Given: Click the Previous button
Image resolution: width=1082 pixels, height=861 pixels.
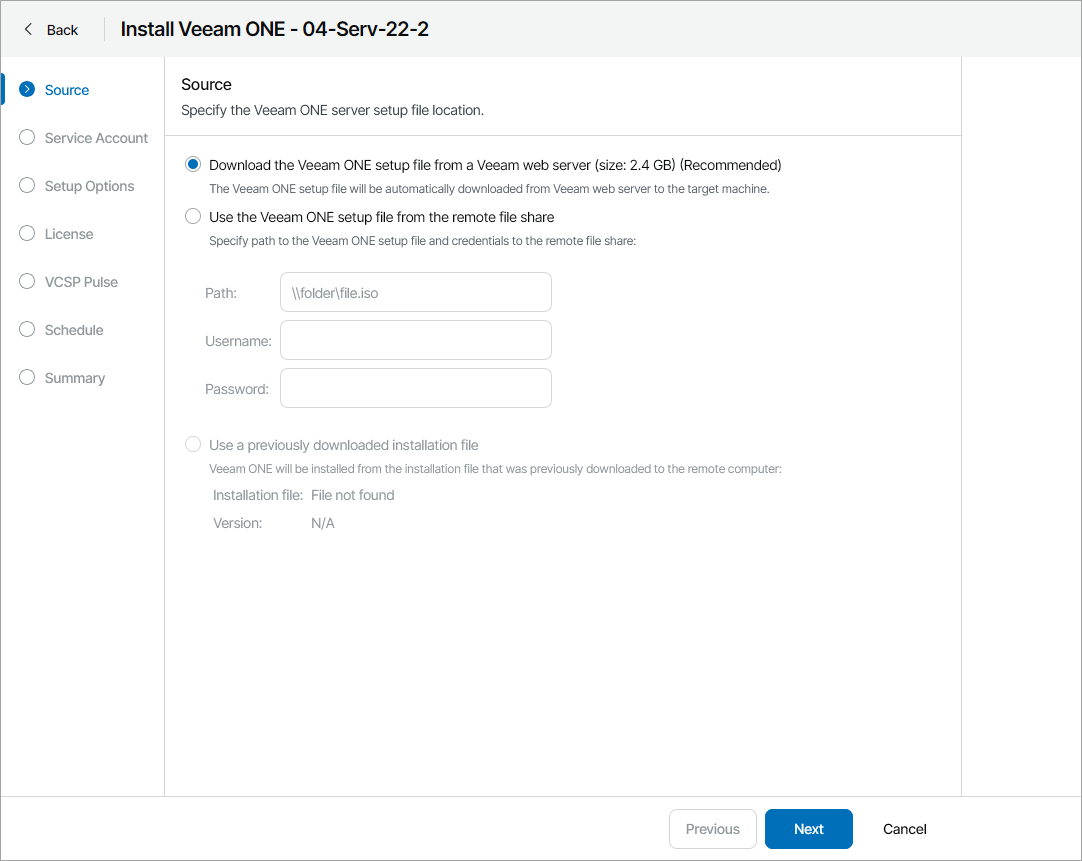Looking at the screenshot, I should [712, 829].
